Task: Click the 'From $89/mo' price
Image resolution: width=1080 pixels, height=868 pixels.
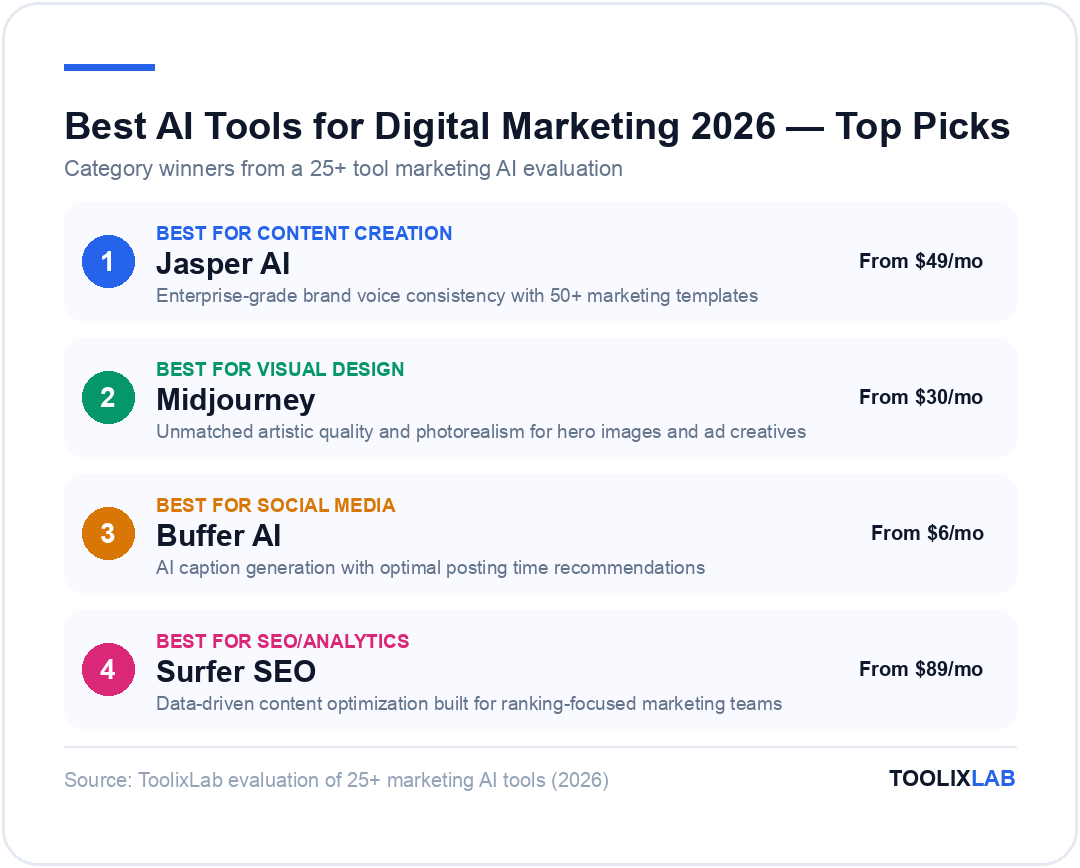Action: (921, 670)
